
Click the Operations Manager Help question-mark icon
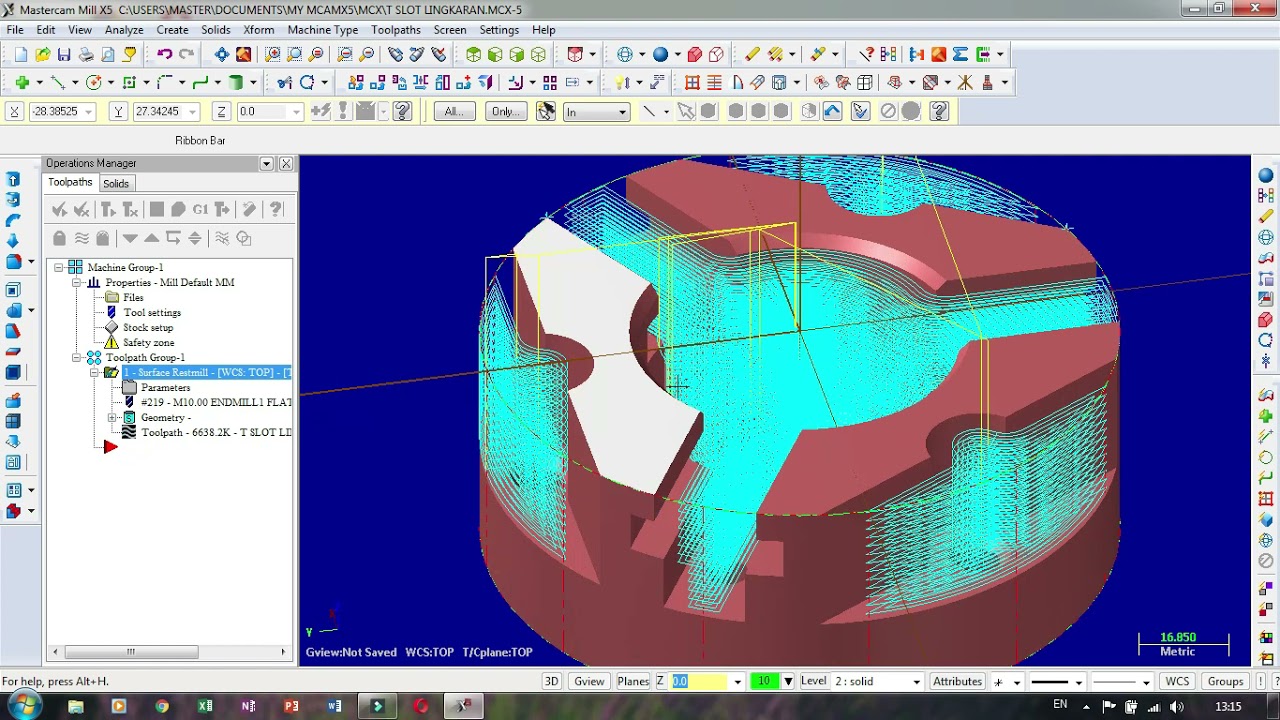coord(276,209)
